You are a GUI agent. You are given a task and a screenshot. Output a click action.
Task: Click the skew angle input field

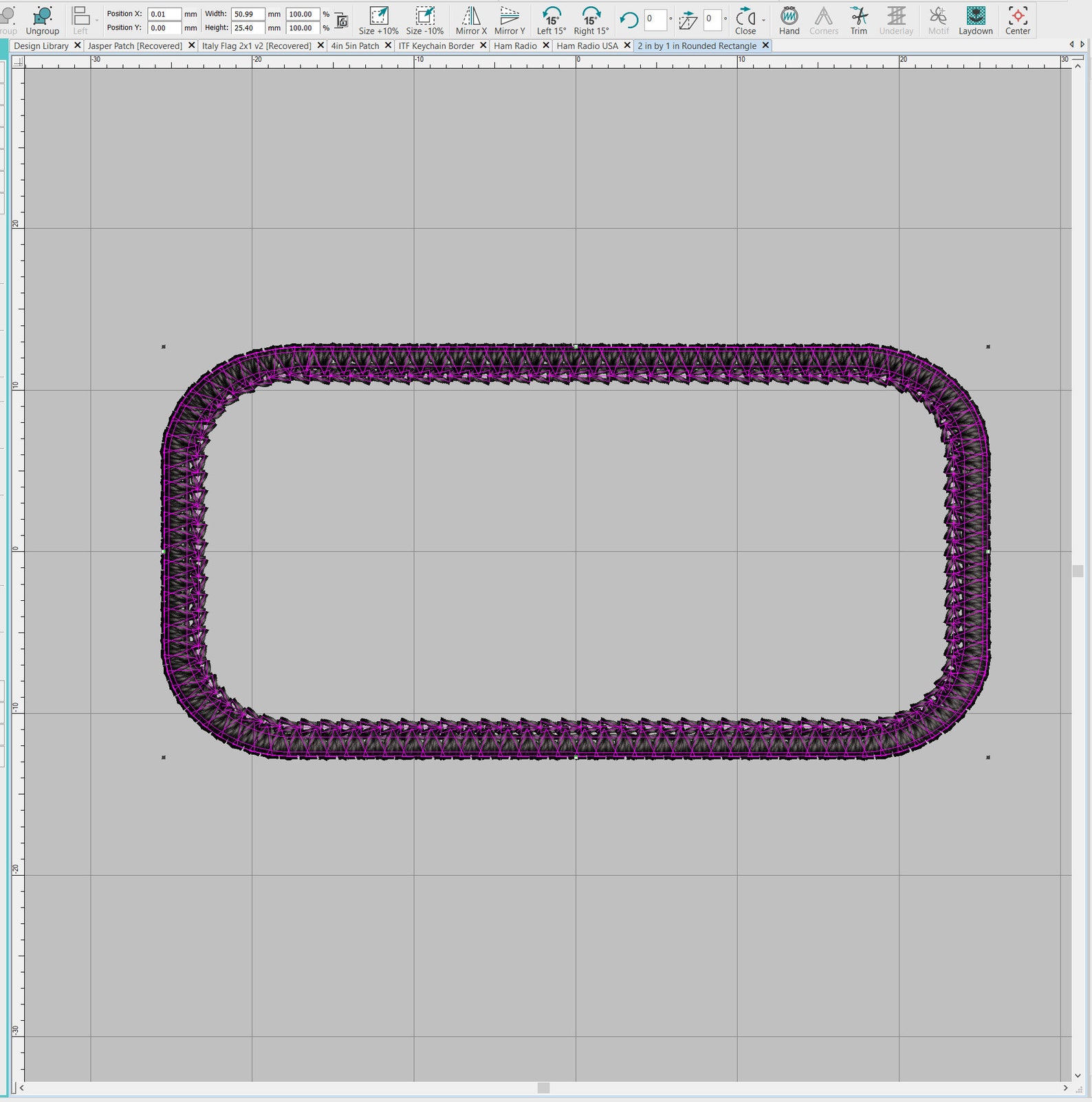click(712, 20)
